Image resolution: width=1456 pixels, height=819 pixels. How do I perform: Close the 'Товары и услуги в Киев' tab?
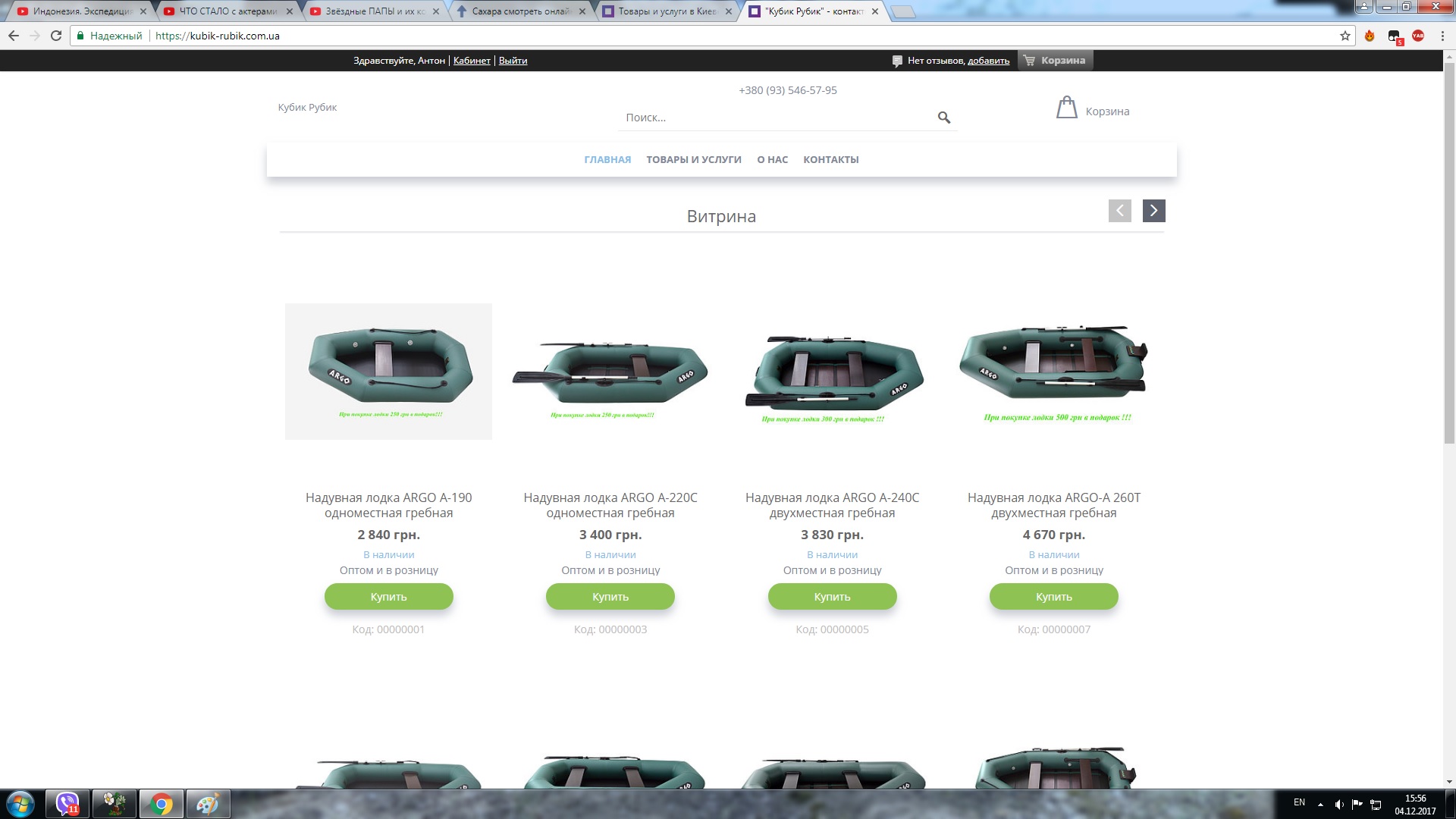tap(729, 11)
